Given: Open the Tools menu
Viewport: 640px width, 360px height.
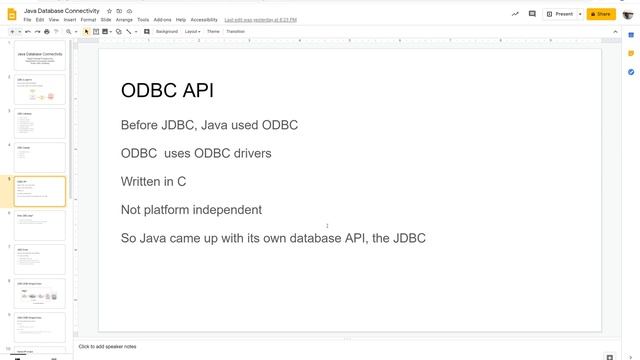Looking at the screenshot, I should (143, 20).
